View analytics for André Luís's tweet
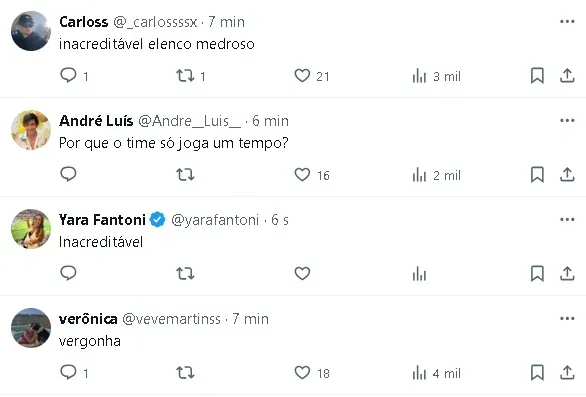Image resolution: width=586 pixels, height=397 pixels. tap(437, 175)
